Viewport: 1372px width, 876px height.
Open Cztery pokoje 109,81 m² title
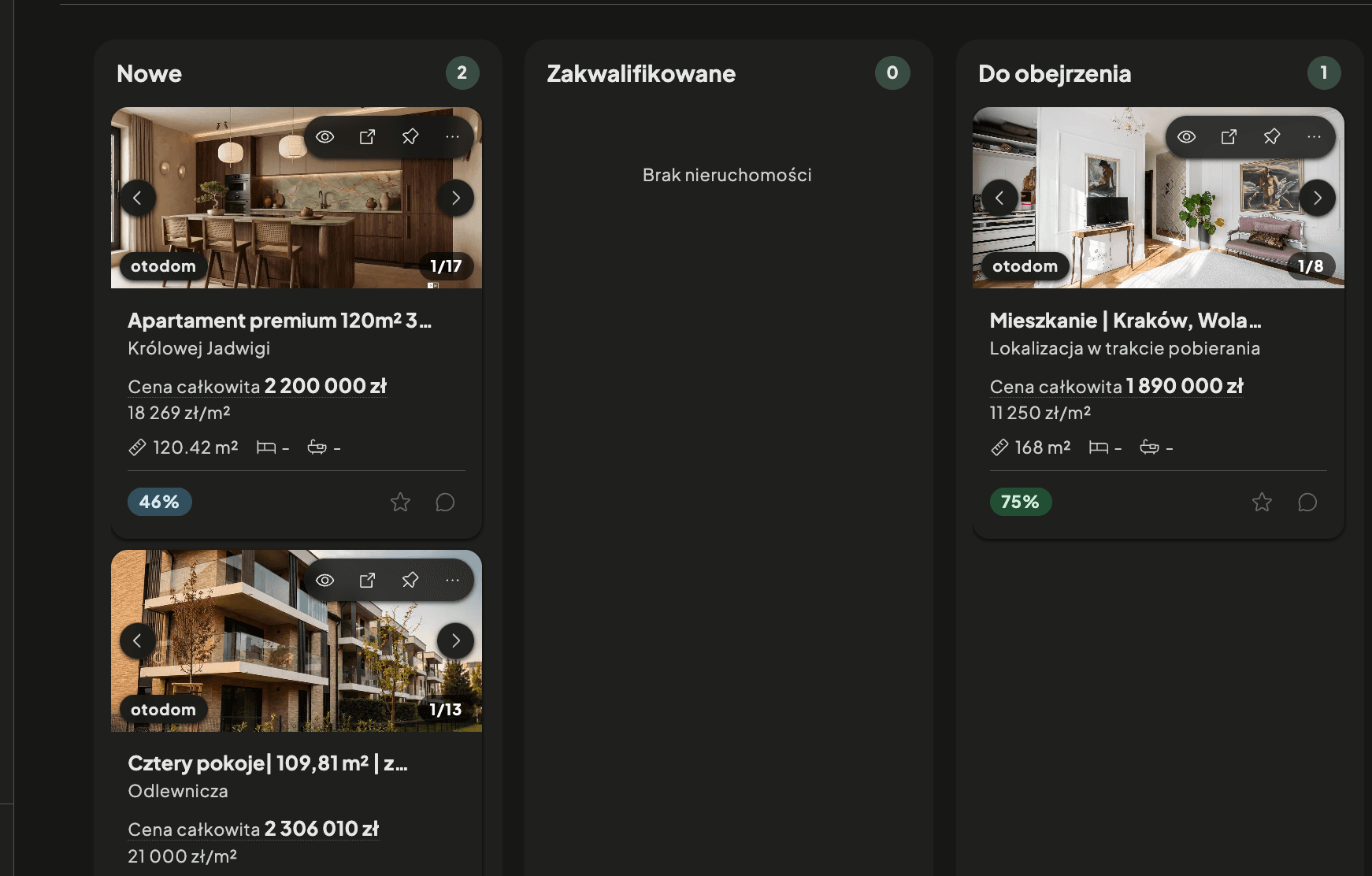click(268, 763)
